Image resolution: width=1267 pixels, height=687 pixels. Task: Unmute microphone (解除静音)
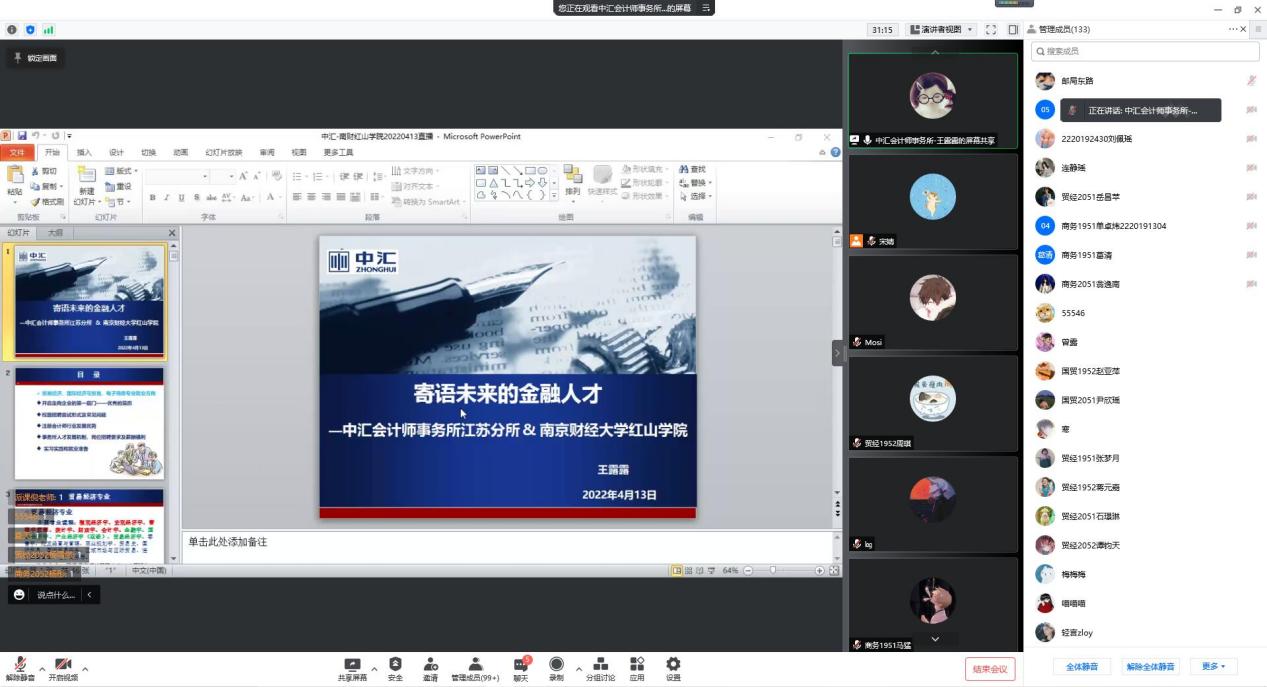point(20,667)
